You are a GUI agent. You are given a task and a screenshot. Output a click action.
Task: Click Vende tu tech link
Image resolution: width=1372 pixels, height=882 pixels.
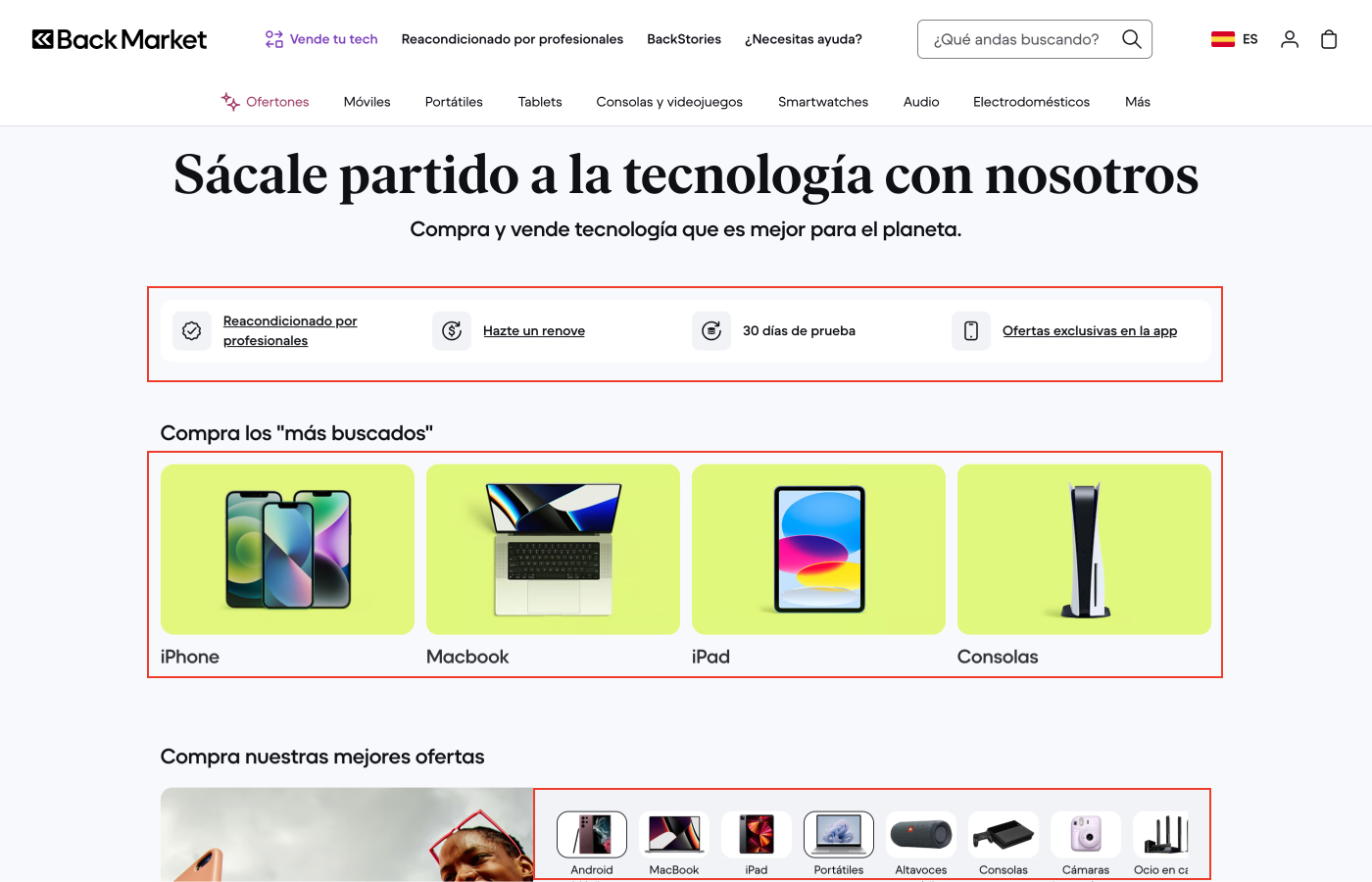pyautogui.click(x=321, y=39)
